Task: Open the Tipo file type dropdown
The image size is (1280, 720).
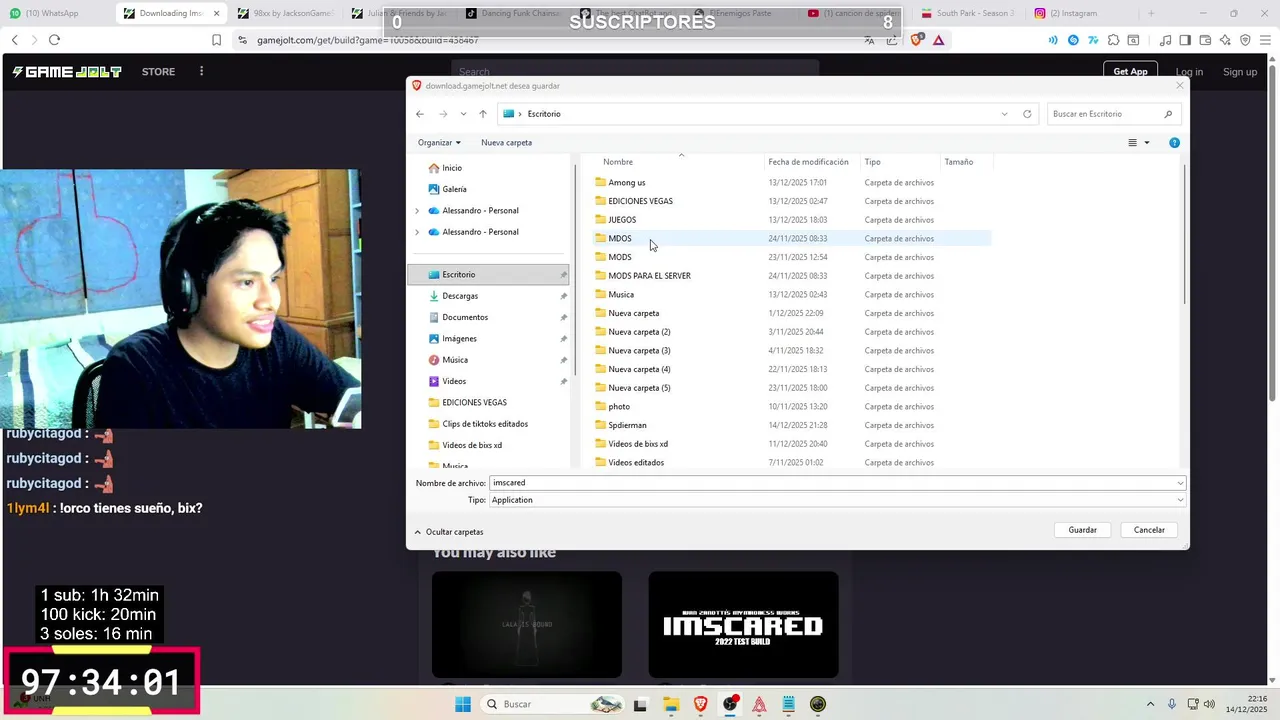Action: (837, 500)
